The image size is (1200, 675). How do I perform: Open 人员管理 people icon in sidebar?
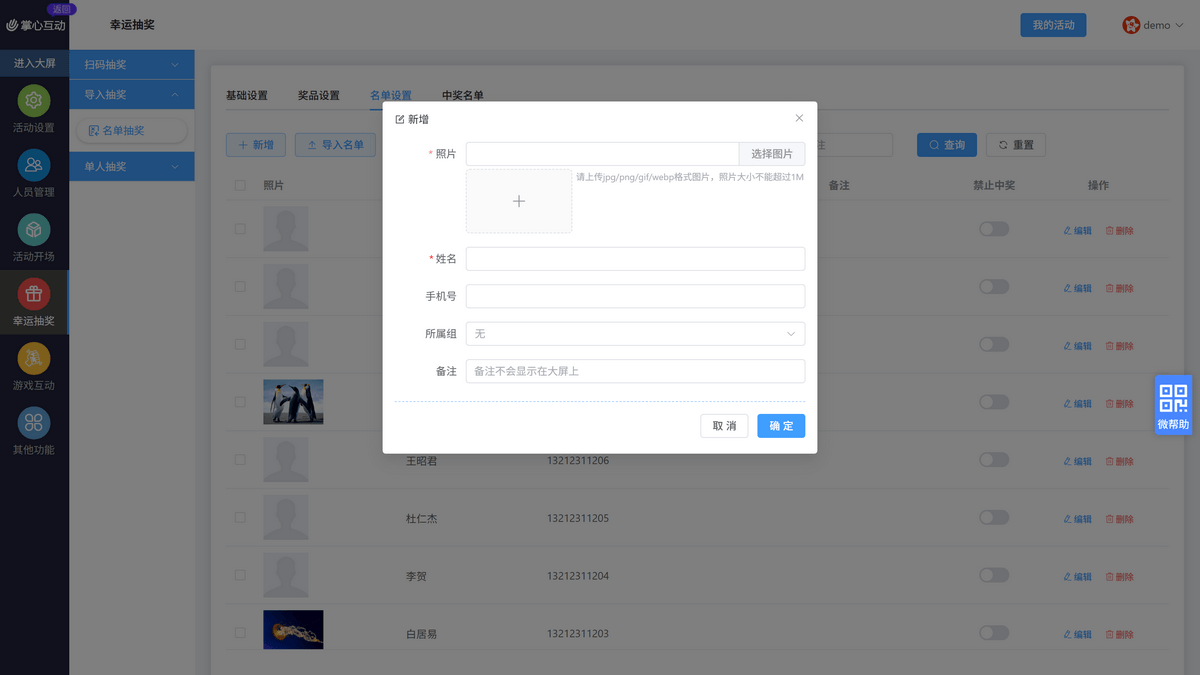33,165
